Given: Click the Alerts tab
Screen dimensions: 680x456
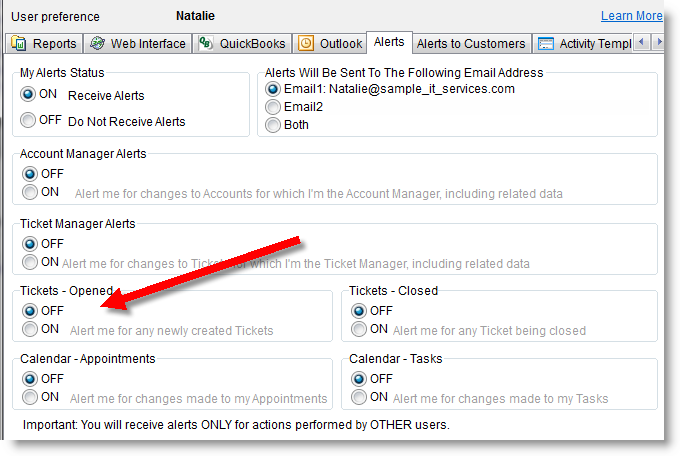Looking at the screenshot, I should click(388, 42).
